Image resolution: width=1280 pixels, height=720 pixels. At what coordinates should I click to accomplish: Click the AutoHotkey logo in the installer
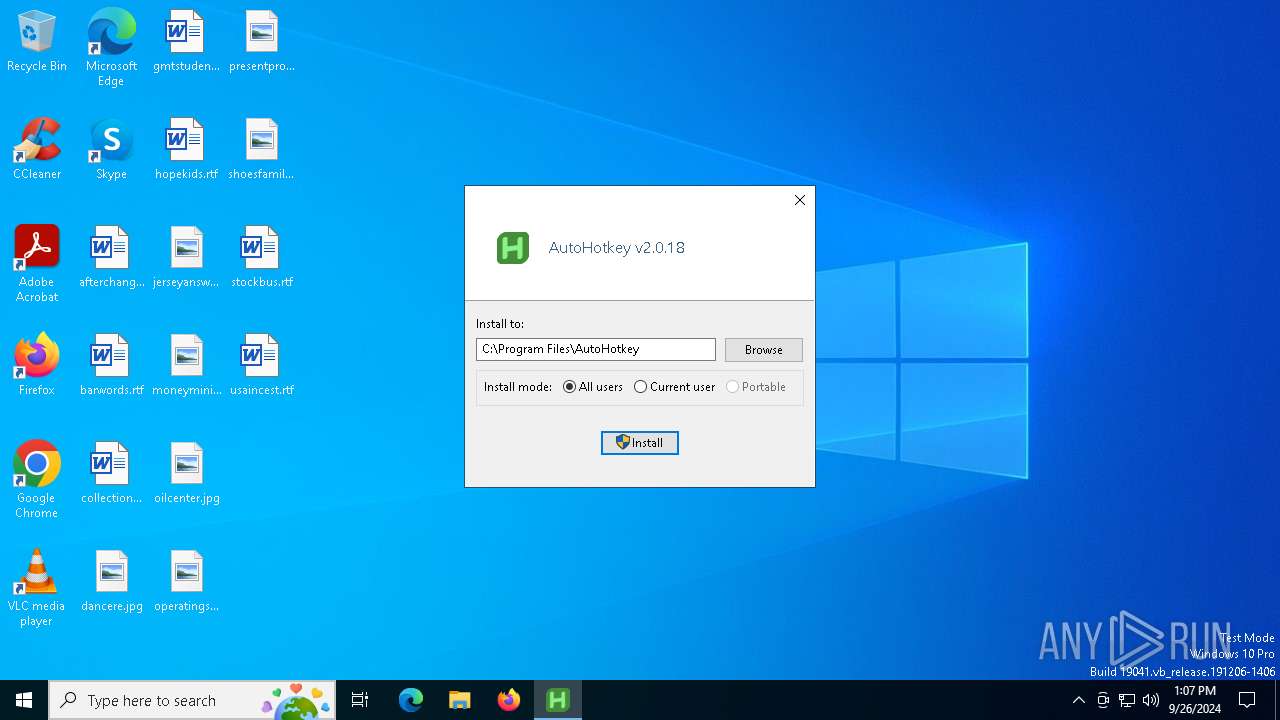point(513,248)
